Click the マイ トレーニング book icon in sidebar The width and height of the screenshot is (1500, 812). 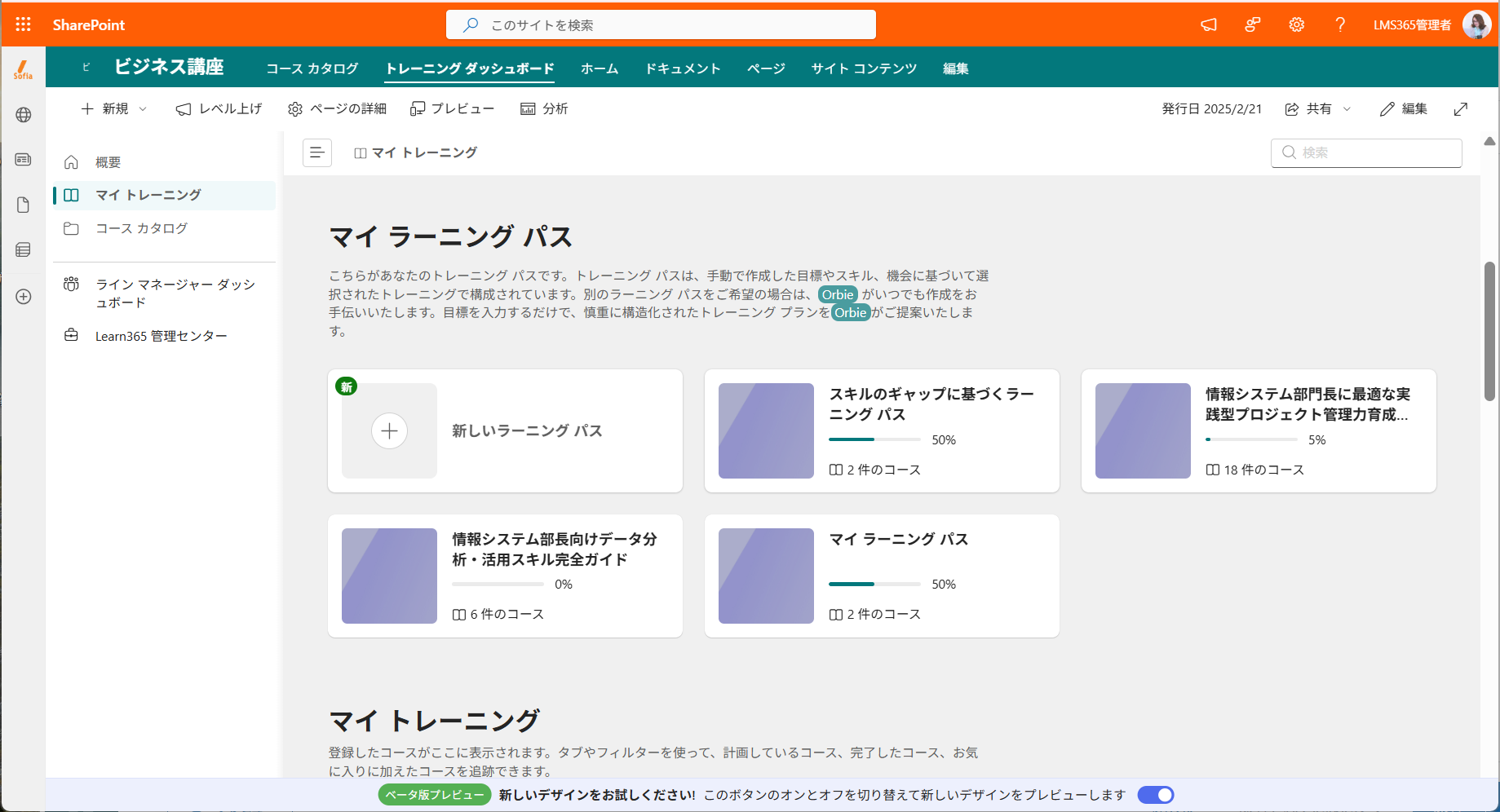[x=71, y=195]
